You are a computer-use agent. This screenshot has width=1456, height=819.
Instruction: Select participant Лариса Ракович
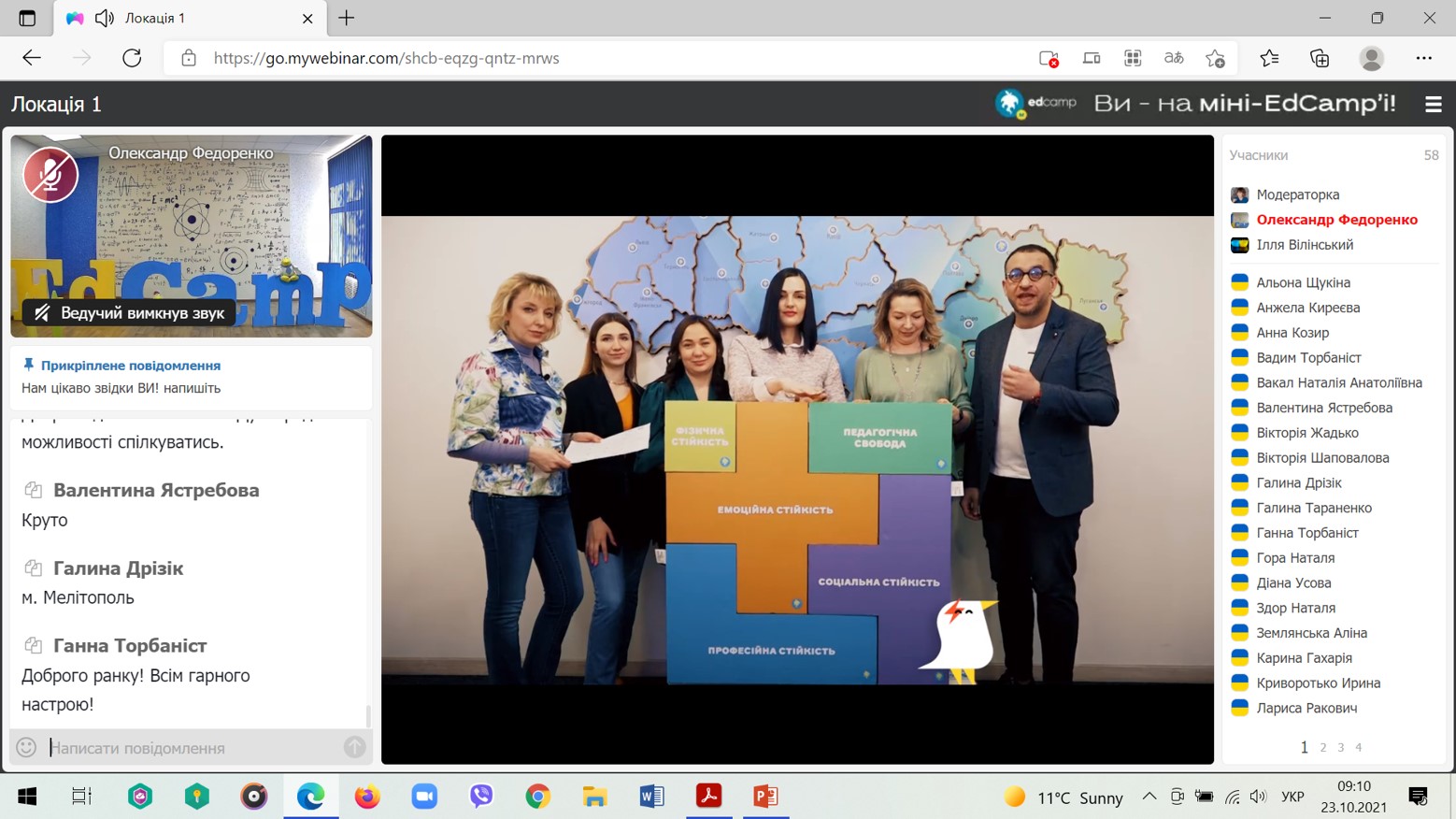click(x=1306, y=708)
